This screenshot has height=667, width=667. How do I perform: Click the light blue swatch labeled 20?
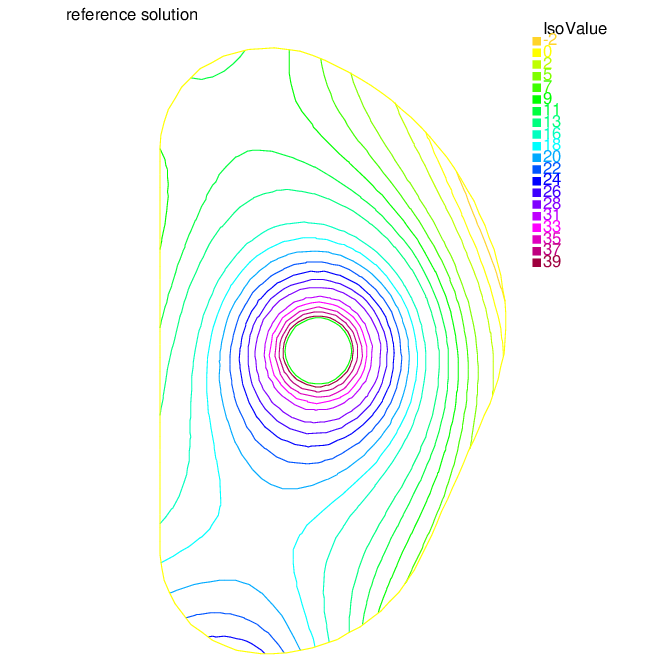click(536, 157)
